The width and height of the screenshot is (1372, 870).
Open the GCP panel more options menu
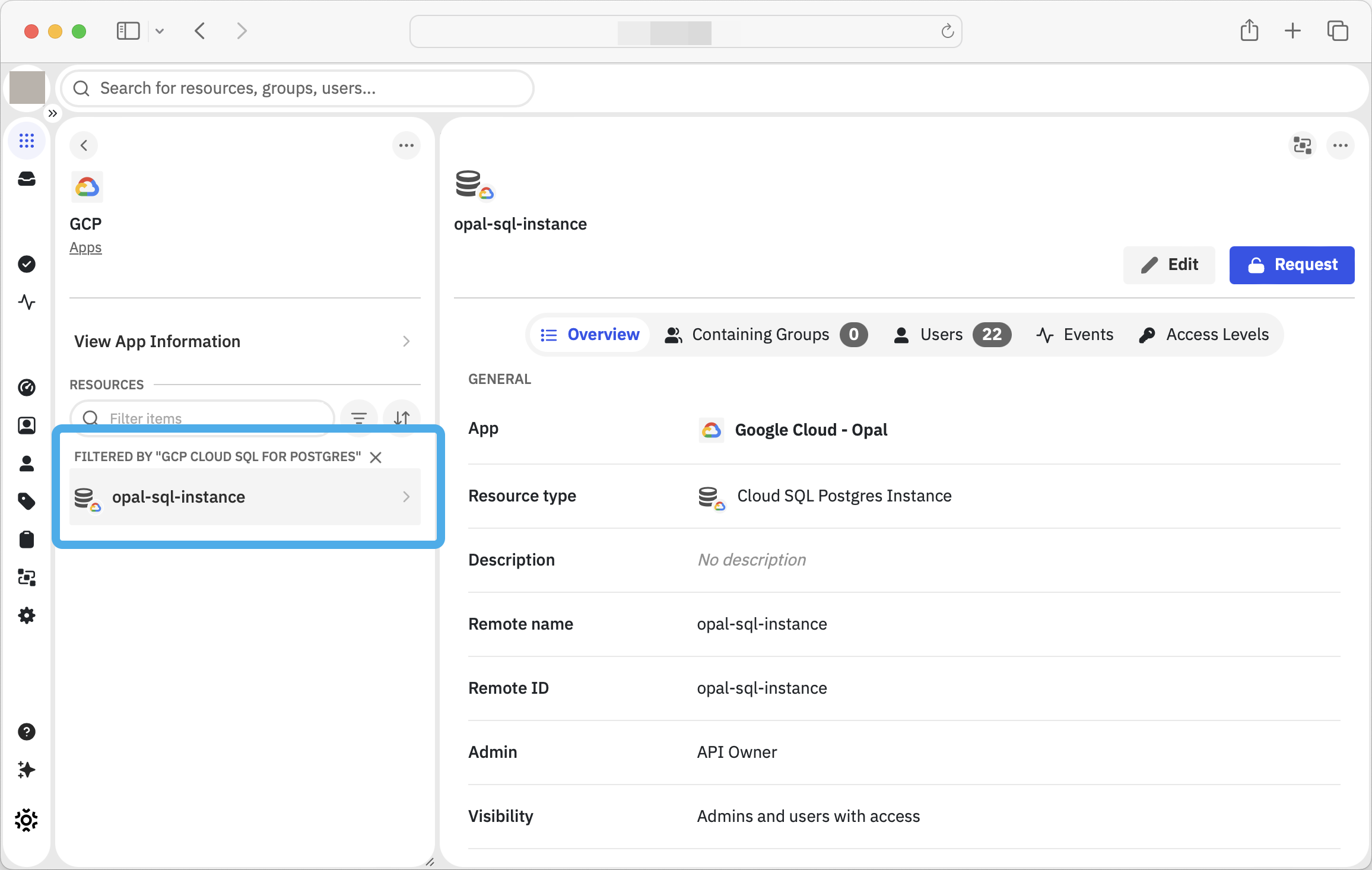[406, 145]
